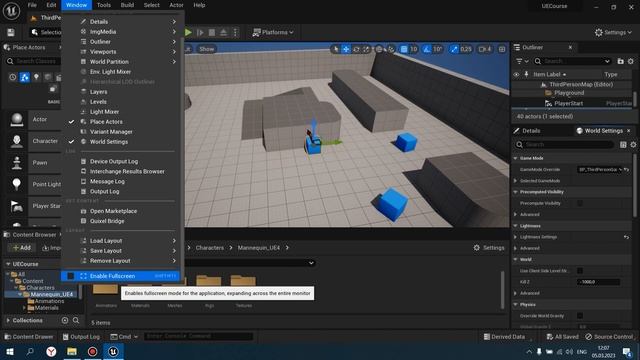The image size is (640, 360).
Task: Click the Stop simulation button
Action: click(212, 32)
